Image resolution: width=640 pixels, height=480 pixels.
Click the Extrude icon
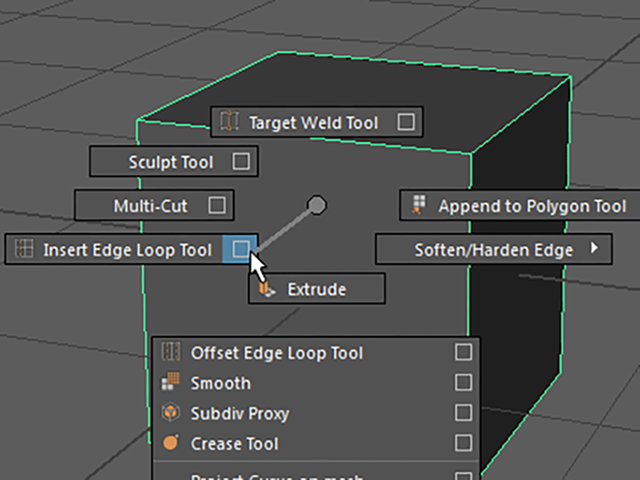click(x=267, y=289)
